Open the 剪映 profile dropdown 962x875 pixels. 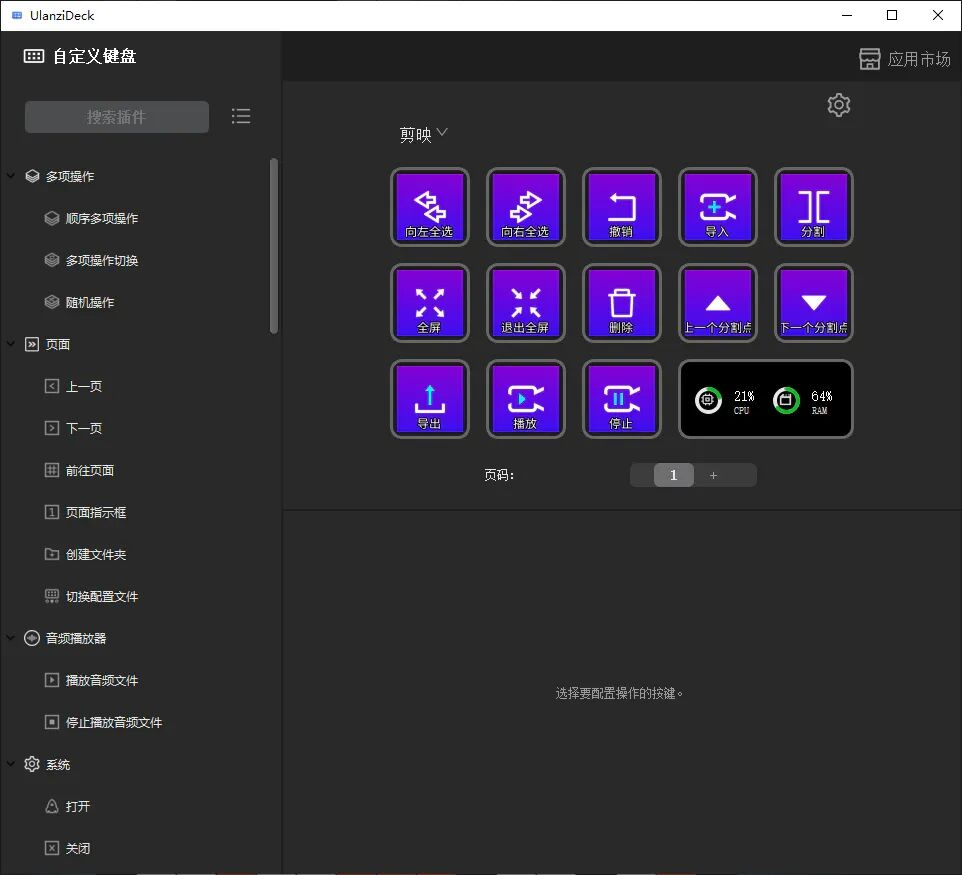423,134
